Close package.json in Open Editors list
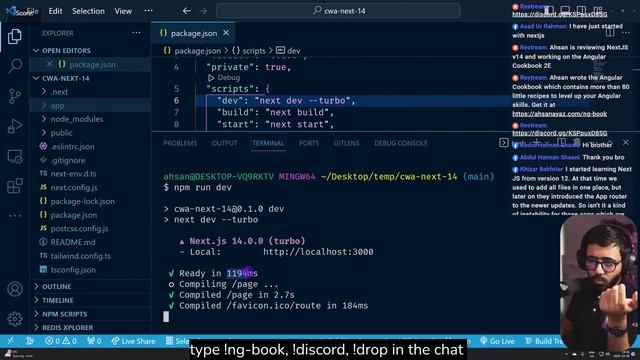The image size is (640, 360). coord(49,64)
